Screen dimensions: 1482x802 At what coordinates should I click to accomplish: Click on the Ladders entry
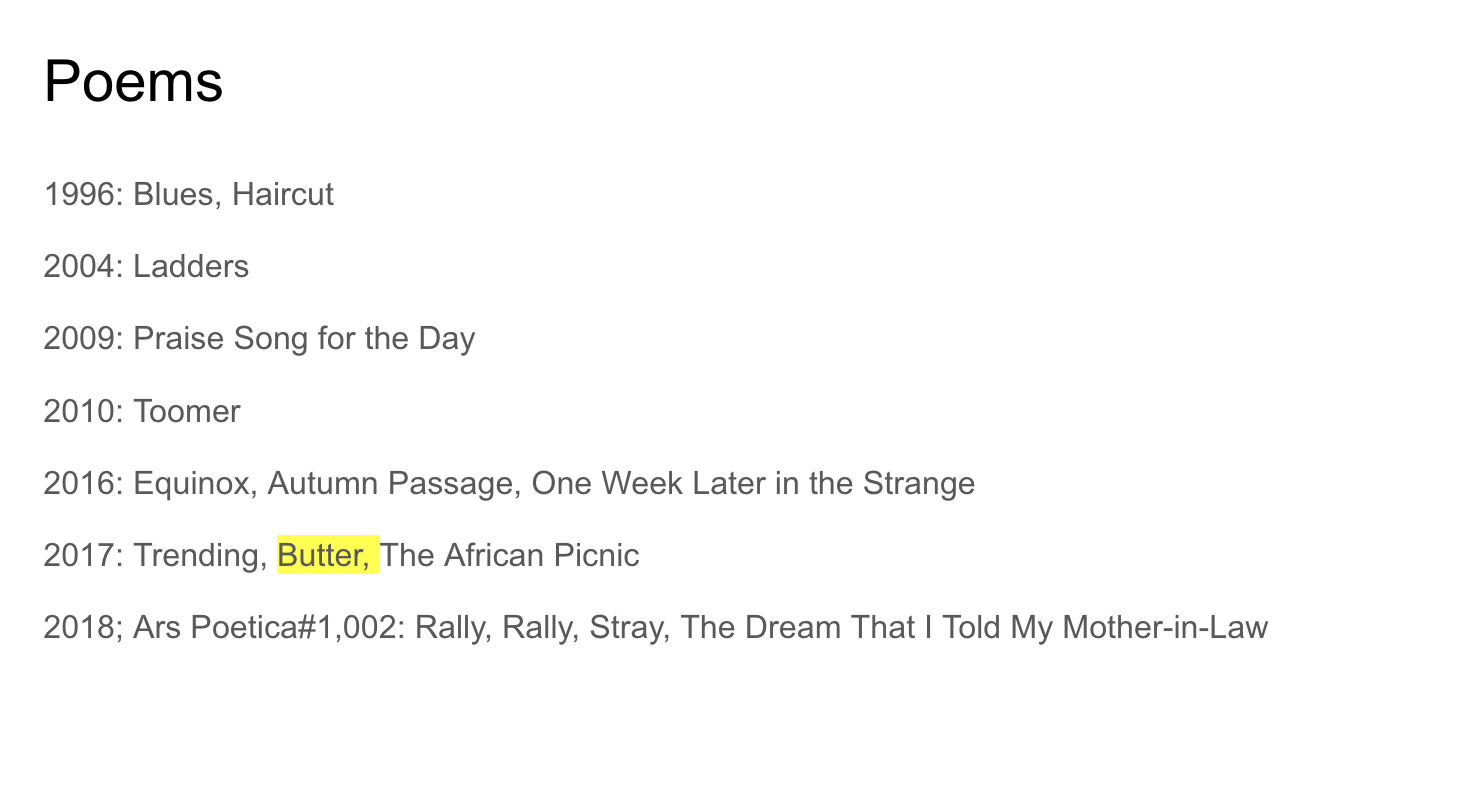(191, 267)
